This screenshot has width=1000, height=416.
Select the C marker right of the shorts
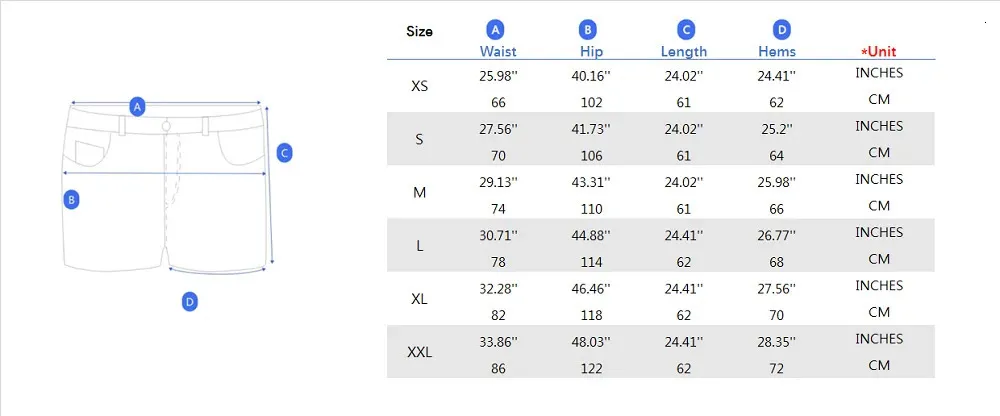click(284, 153)
